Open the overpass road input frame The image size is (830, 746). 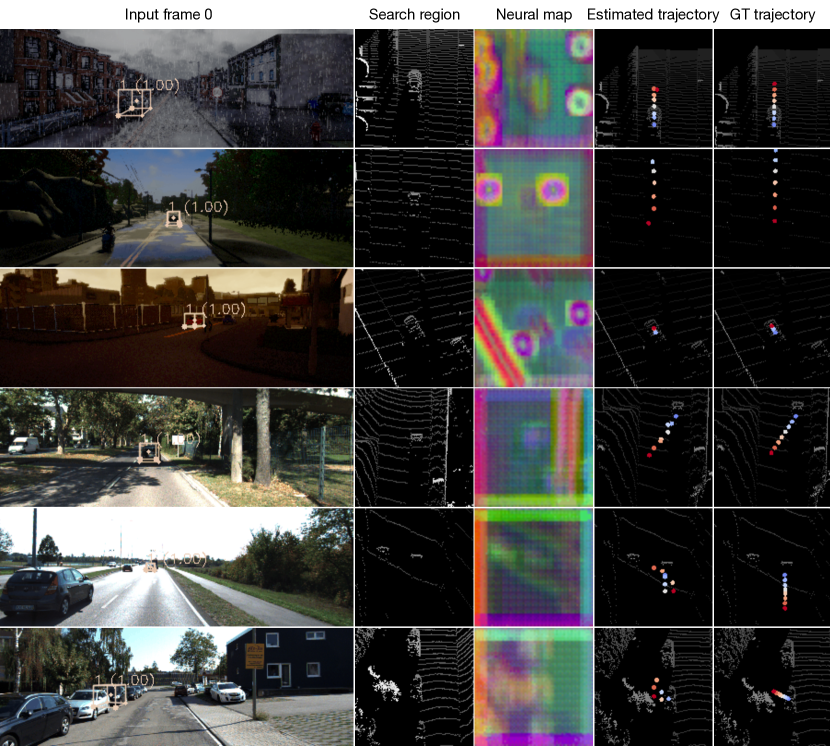click(x=176, y=447)
